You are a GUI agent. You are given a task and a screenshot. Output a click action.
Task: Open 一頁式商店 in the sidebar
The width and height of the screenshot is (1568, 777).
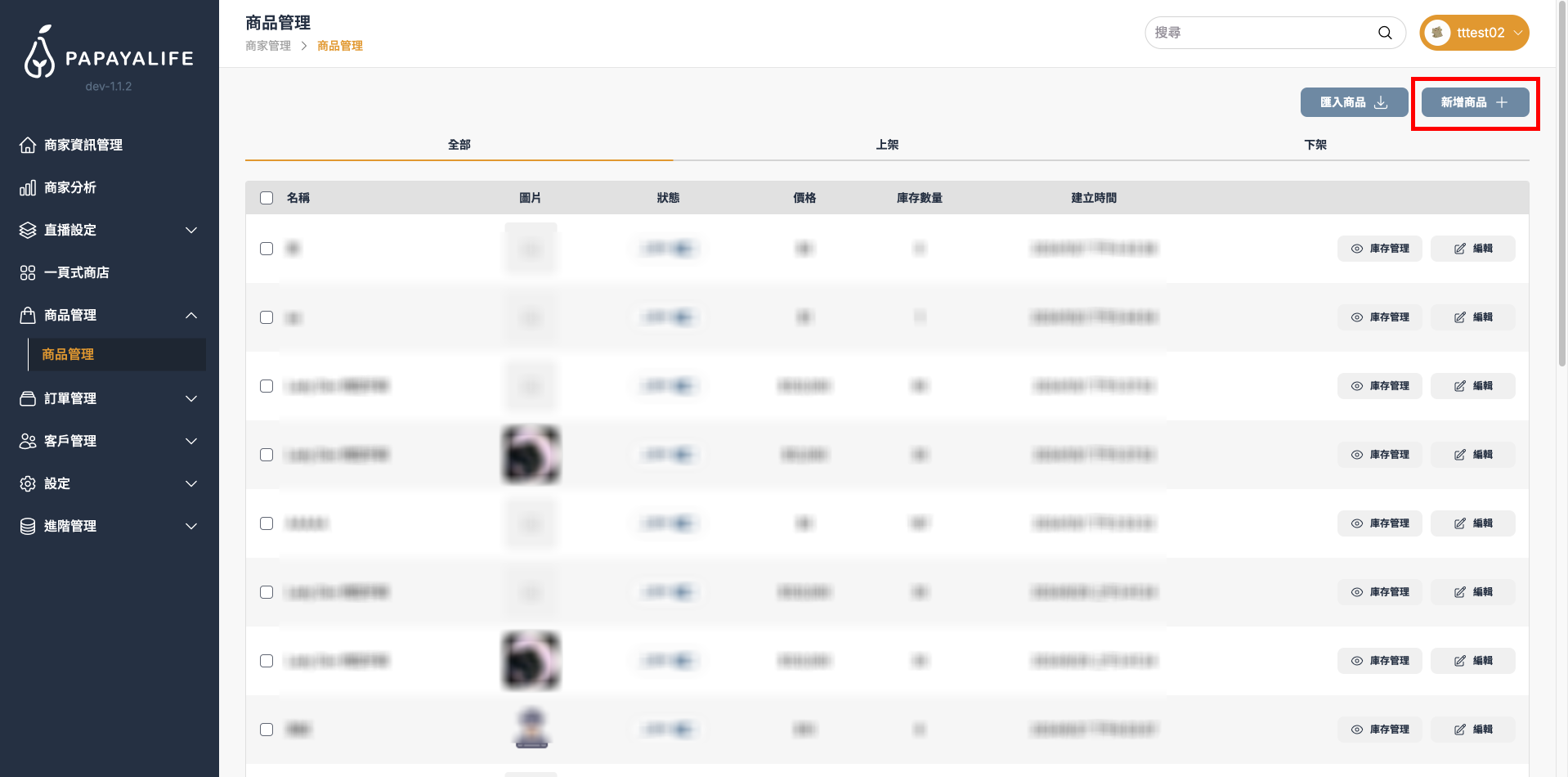76,272
